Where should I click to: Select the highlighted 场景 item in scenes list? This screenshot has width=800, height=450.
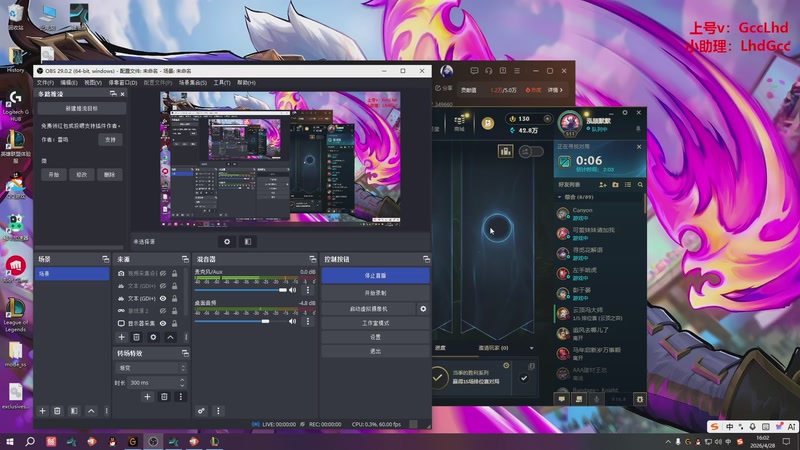(x=72, y=274)
